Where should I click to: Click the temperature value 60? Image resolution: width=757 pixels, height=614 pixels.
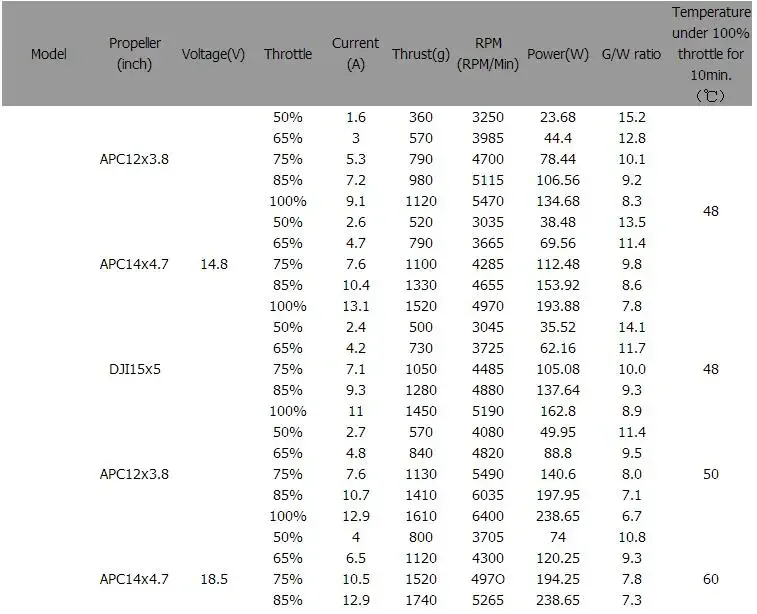[711, 579]
